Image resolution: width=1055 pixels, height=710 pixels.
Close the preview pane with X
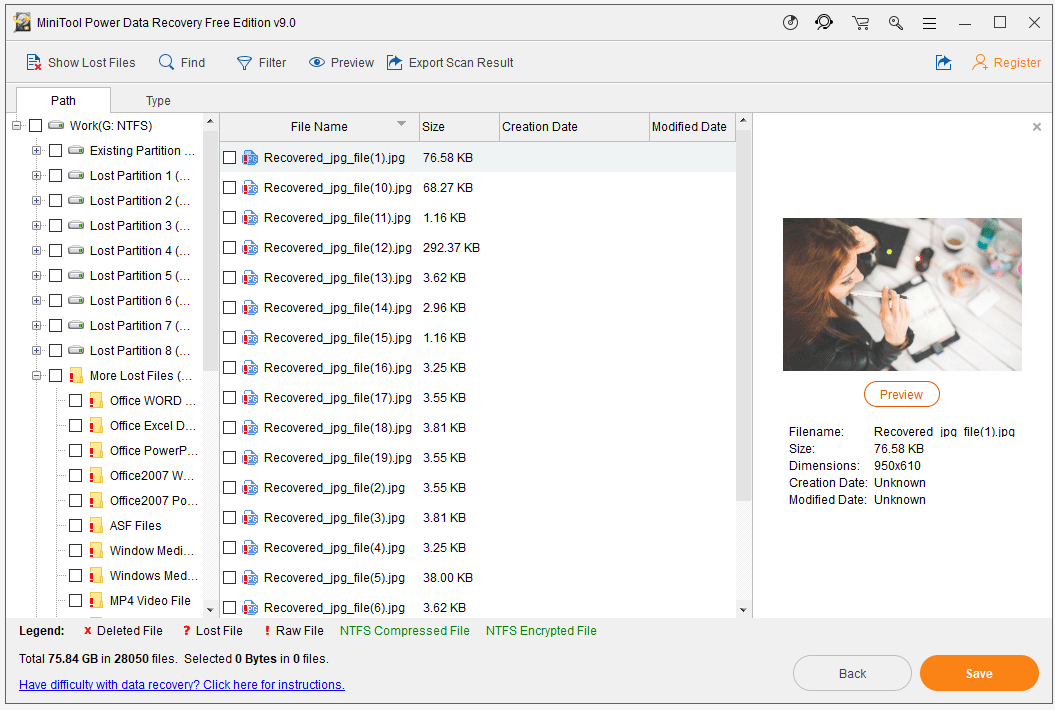[1037, 127]
